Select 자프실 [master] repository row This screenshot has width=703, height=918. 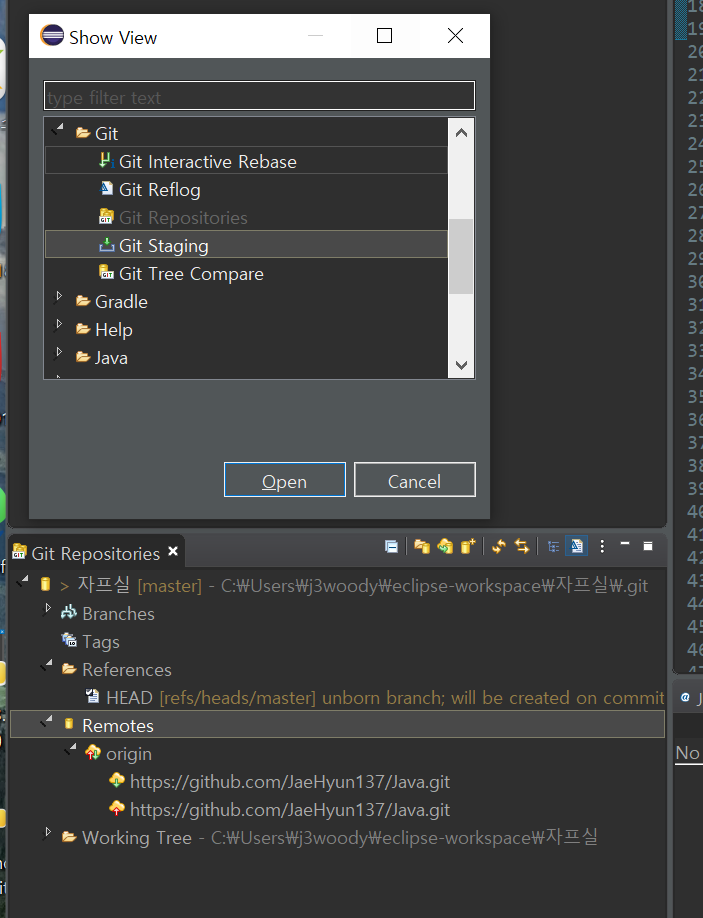tap(337, 585)
